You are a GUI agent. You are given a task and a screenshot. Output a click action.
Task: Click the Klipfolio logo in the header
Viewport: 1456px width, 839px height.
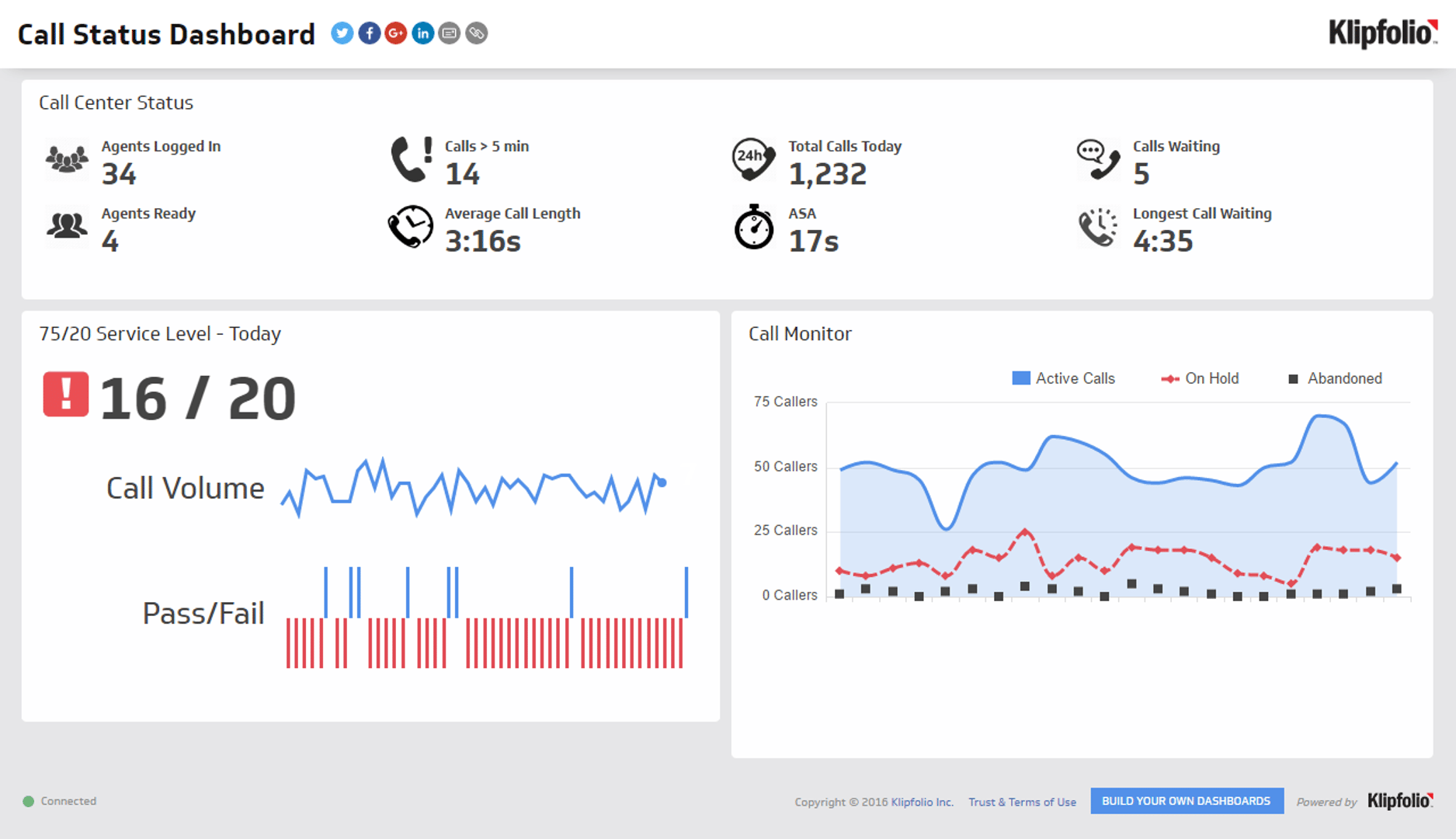(x=1381, y=33)
